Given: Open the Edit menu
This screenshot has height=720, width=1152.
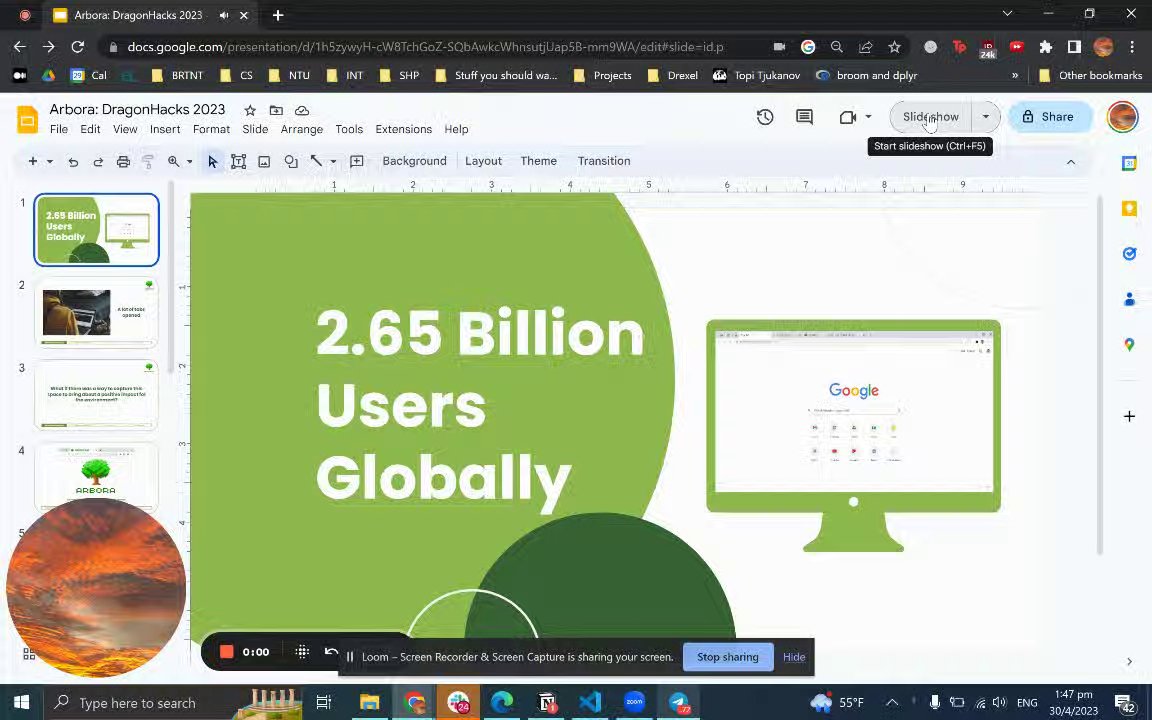Looking at the screenshot, I should (90, 129).
